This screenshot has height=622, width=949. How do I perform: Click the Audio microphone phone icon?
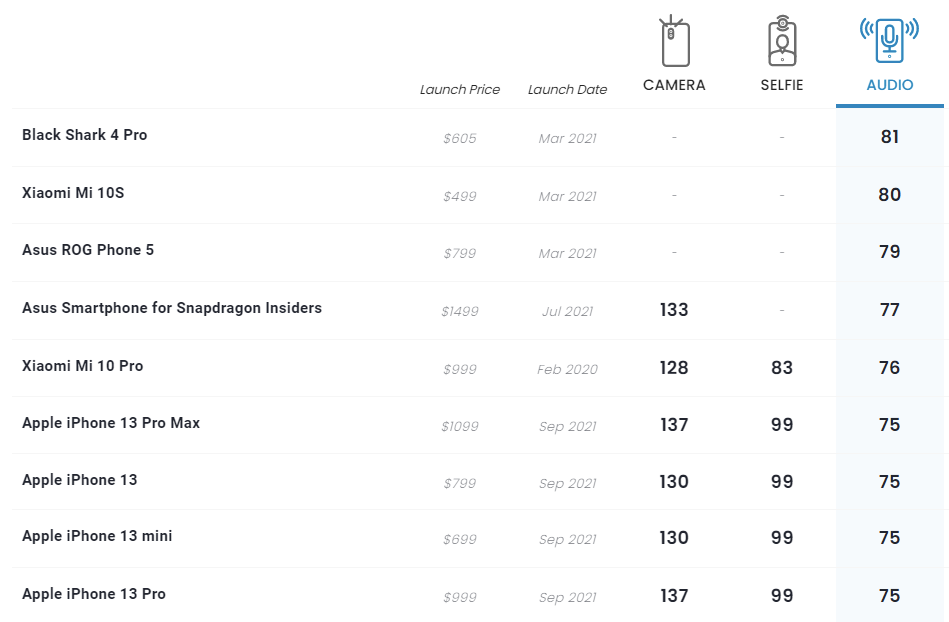[889, 40]
